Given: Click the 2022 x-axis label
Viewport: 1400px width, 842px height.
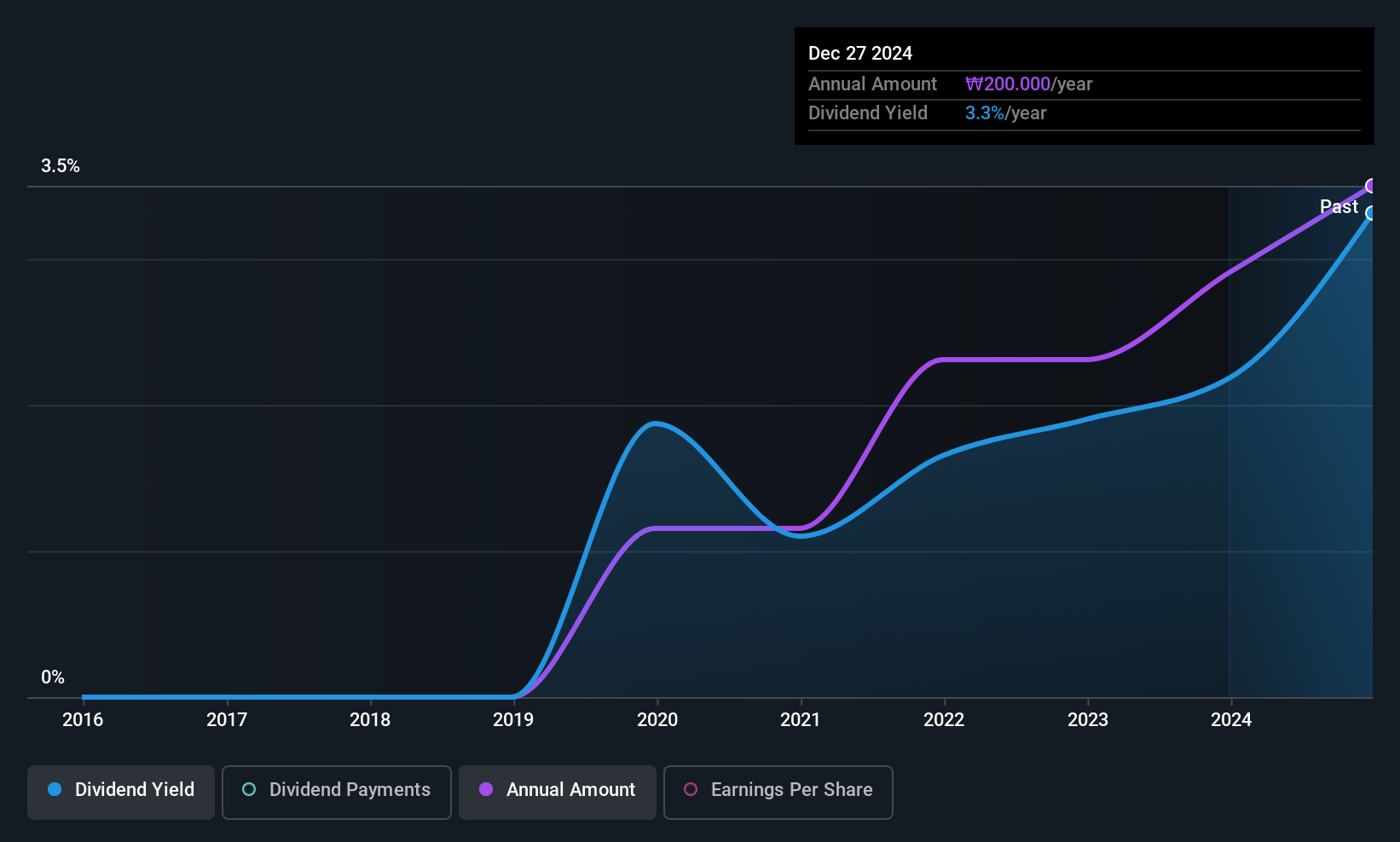Looking at the screenshot, I should pyautogui.click(x=944, y=719).
